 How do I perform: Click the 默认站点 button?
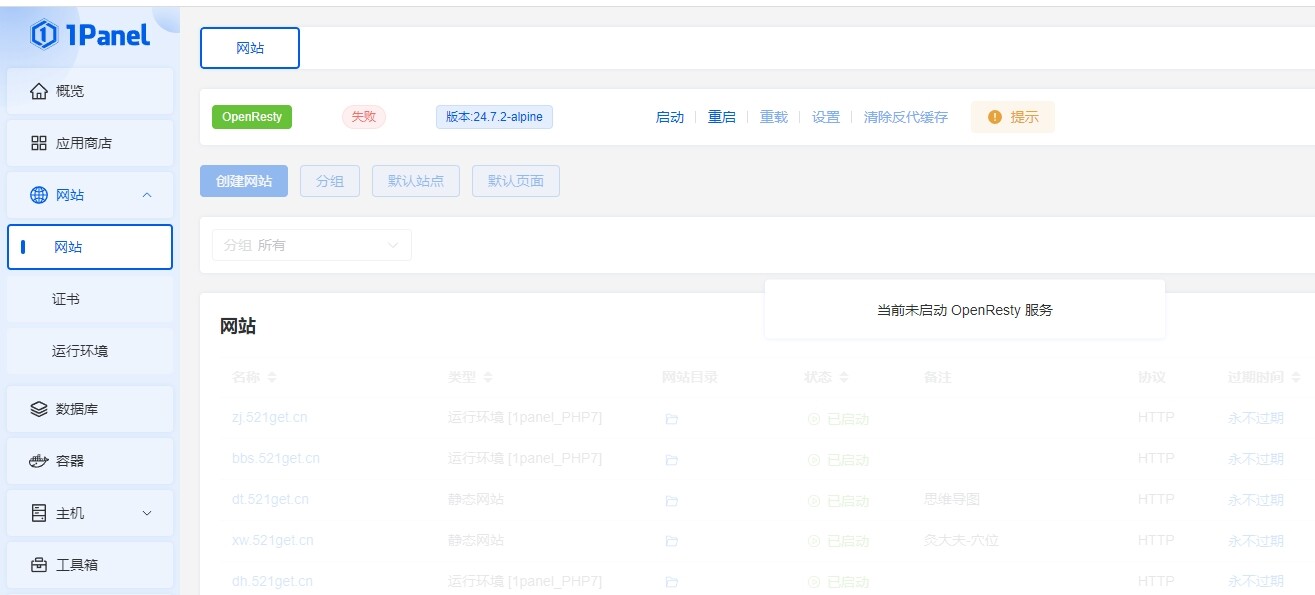416,181
